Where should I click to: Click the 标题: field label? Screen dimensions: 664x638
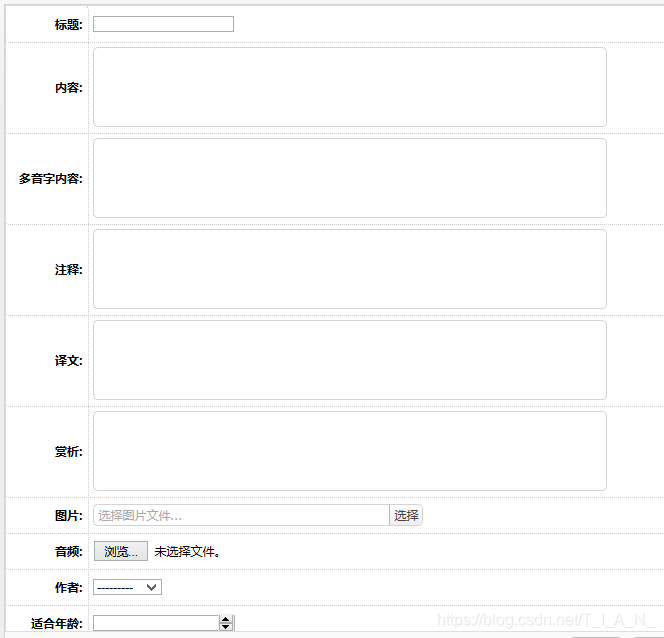coord(69,25)
